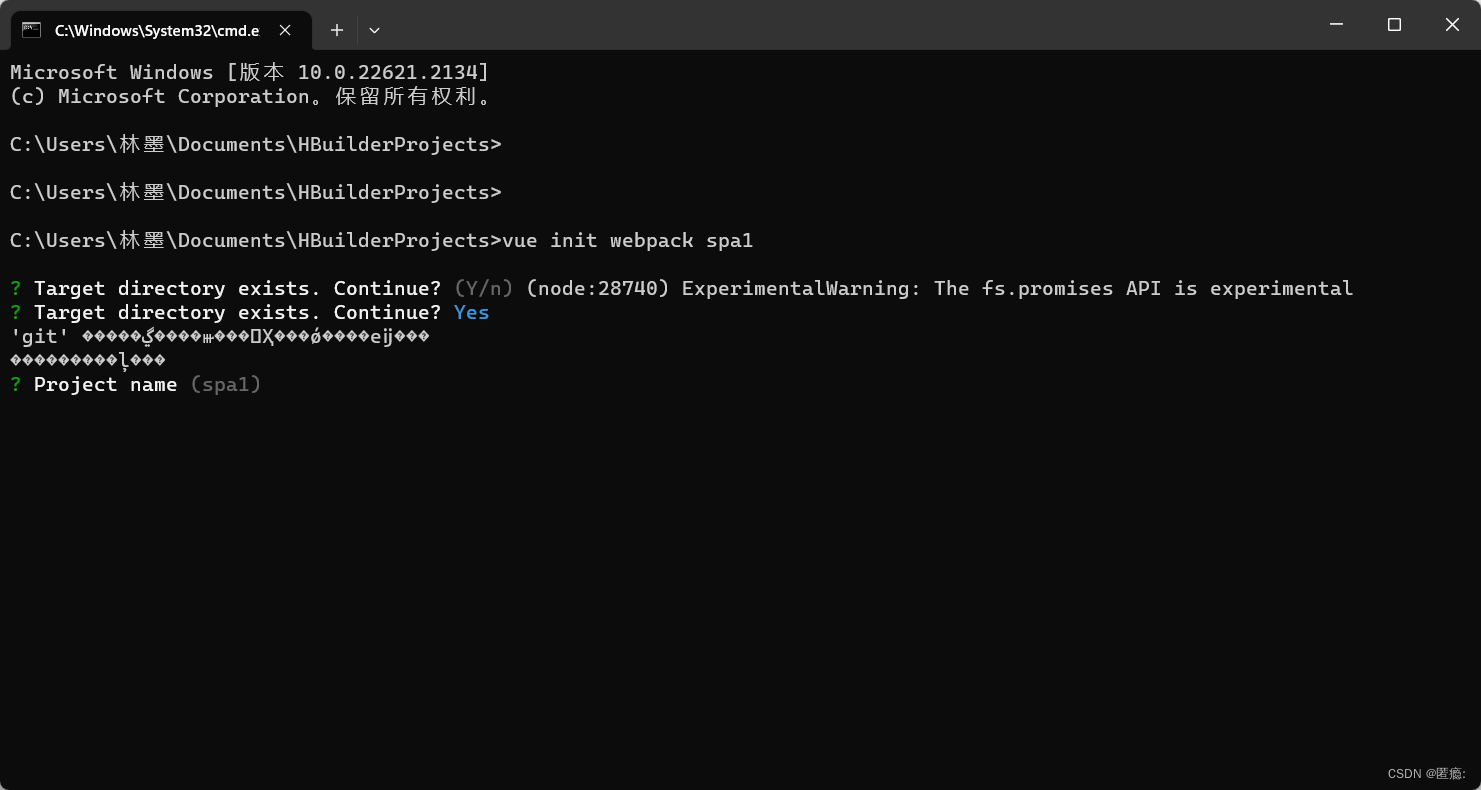Maximize the terminal window
This screenshot has width=1481, height=790.
(x=1394, y=24)
